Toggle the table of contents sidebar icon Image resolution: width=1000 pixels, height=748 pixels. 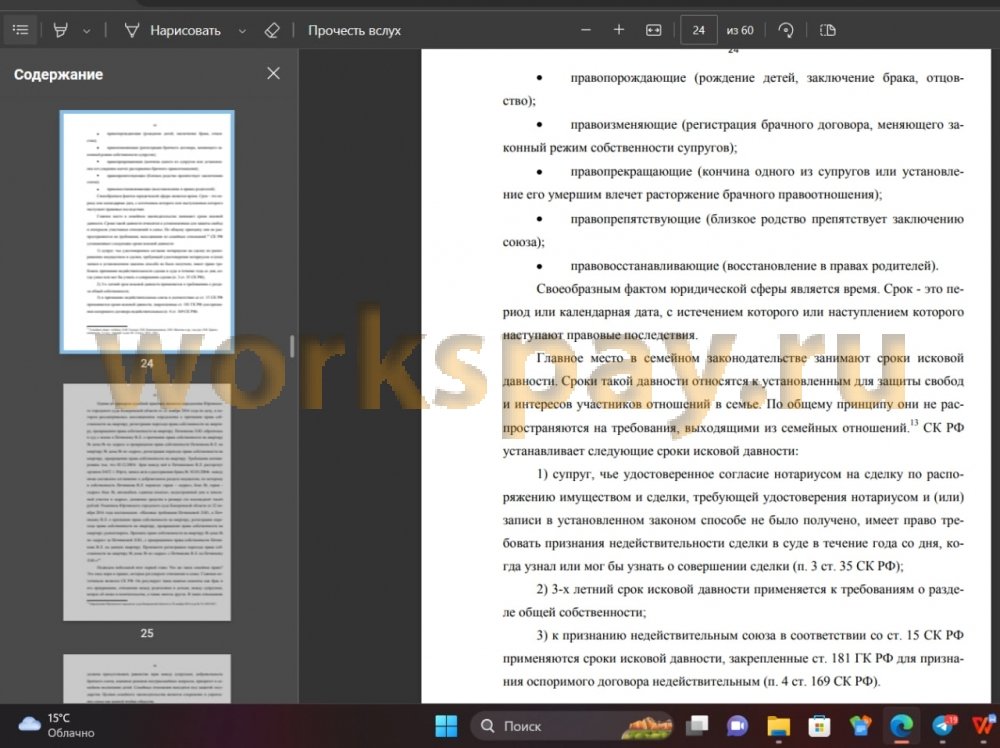[x=20, y=30]
